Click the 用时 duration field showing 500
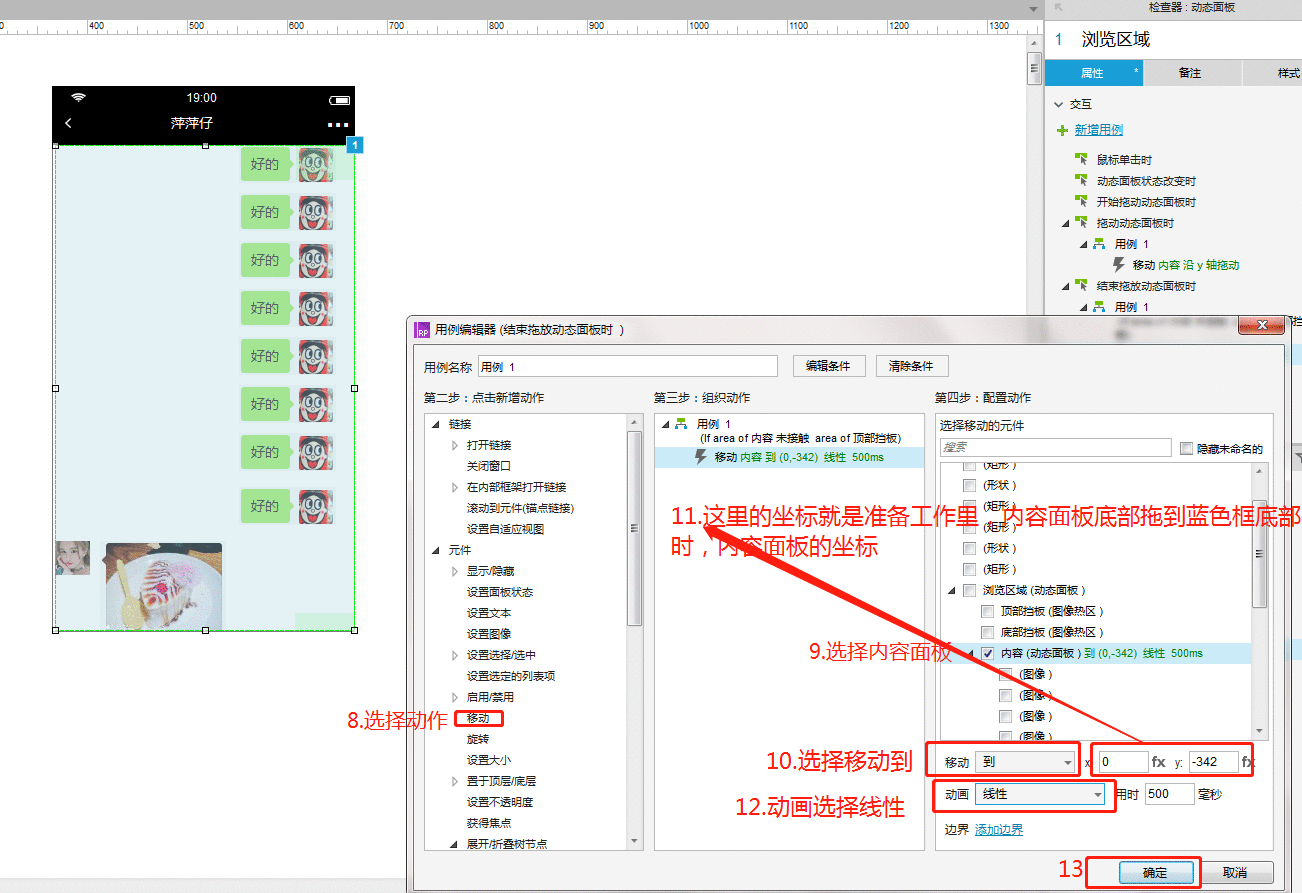The width and height of the screenshot is (1302, 893). click(x=1169, y=794)
